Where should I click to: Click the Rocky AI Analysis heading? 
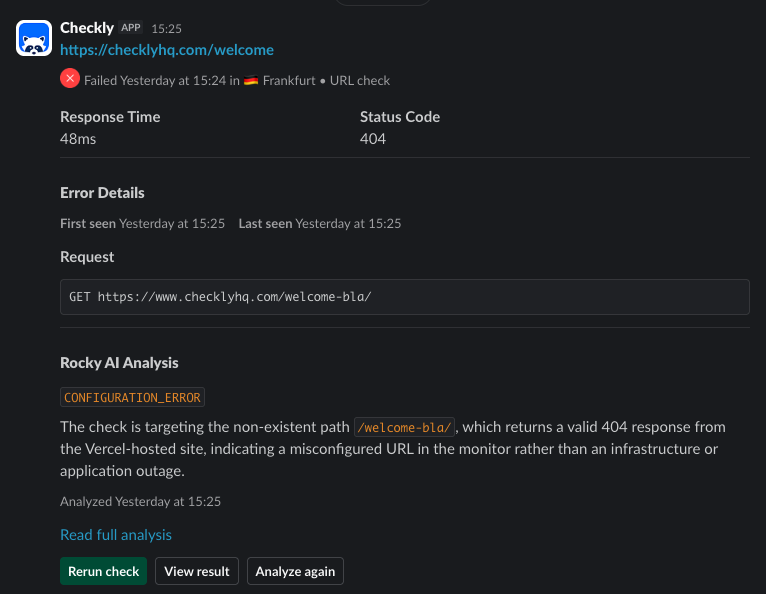coord(119,363)
